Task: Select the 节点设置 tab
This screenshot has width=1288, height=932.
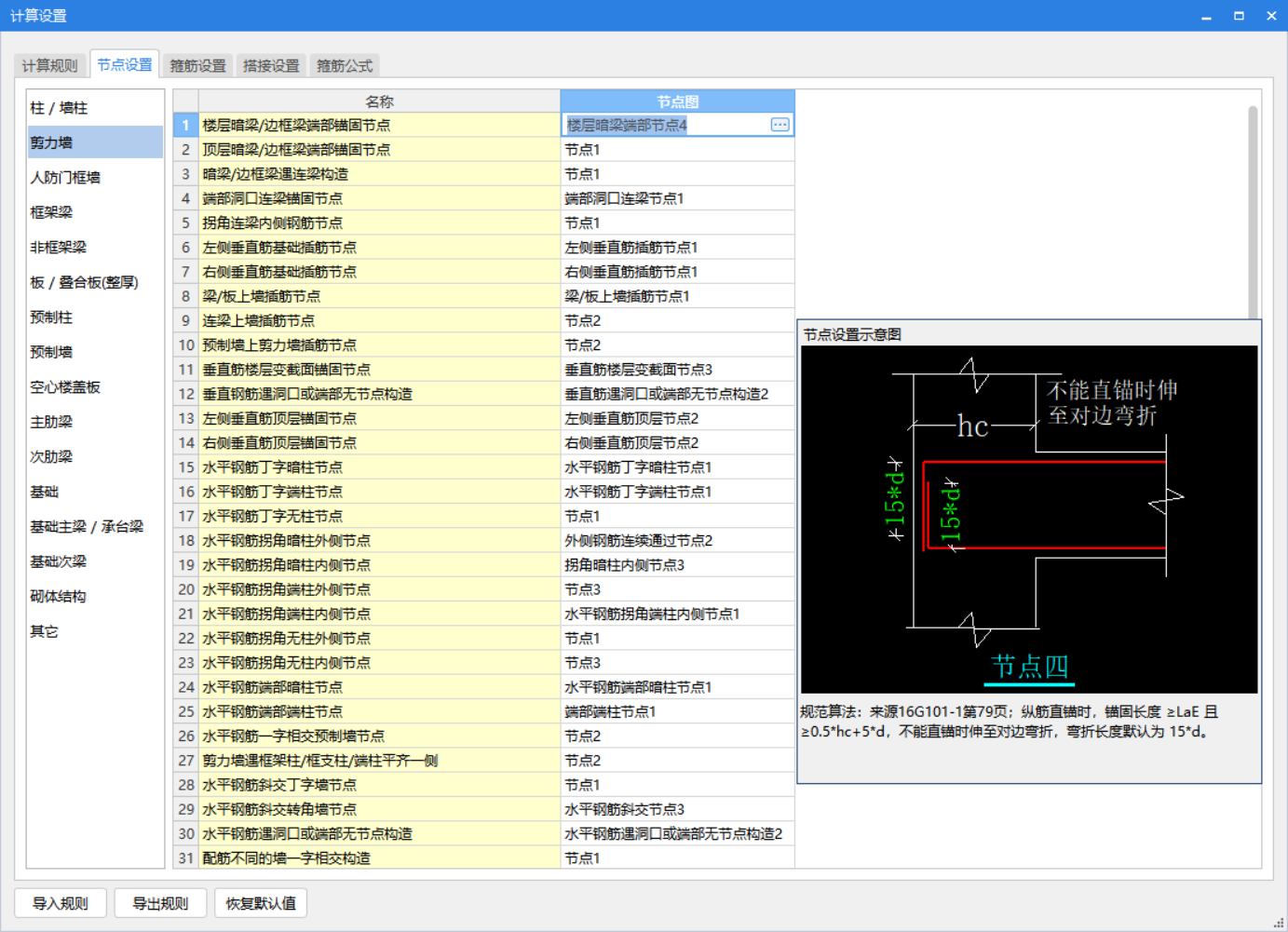Action: (125, 64)
